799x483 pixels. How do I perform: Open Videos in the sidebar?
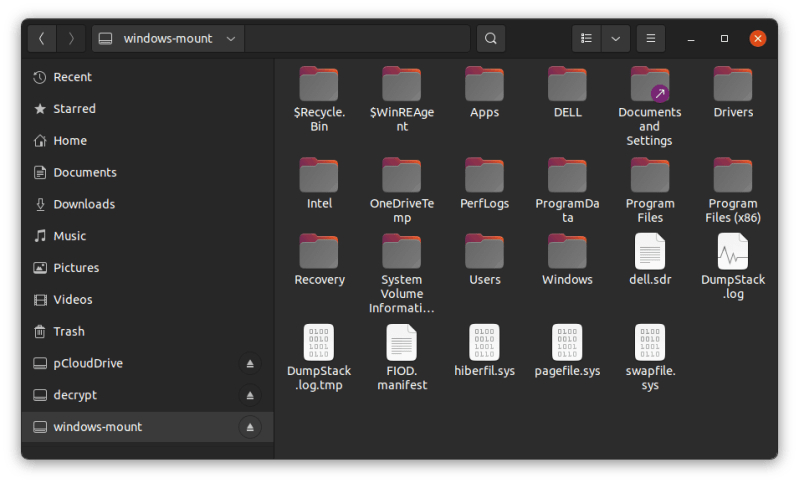coord(147,300)
